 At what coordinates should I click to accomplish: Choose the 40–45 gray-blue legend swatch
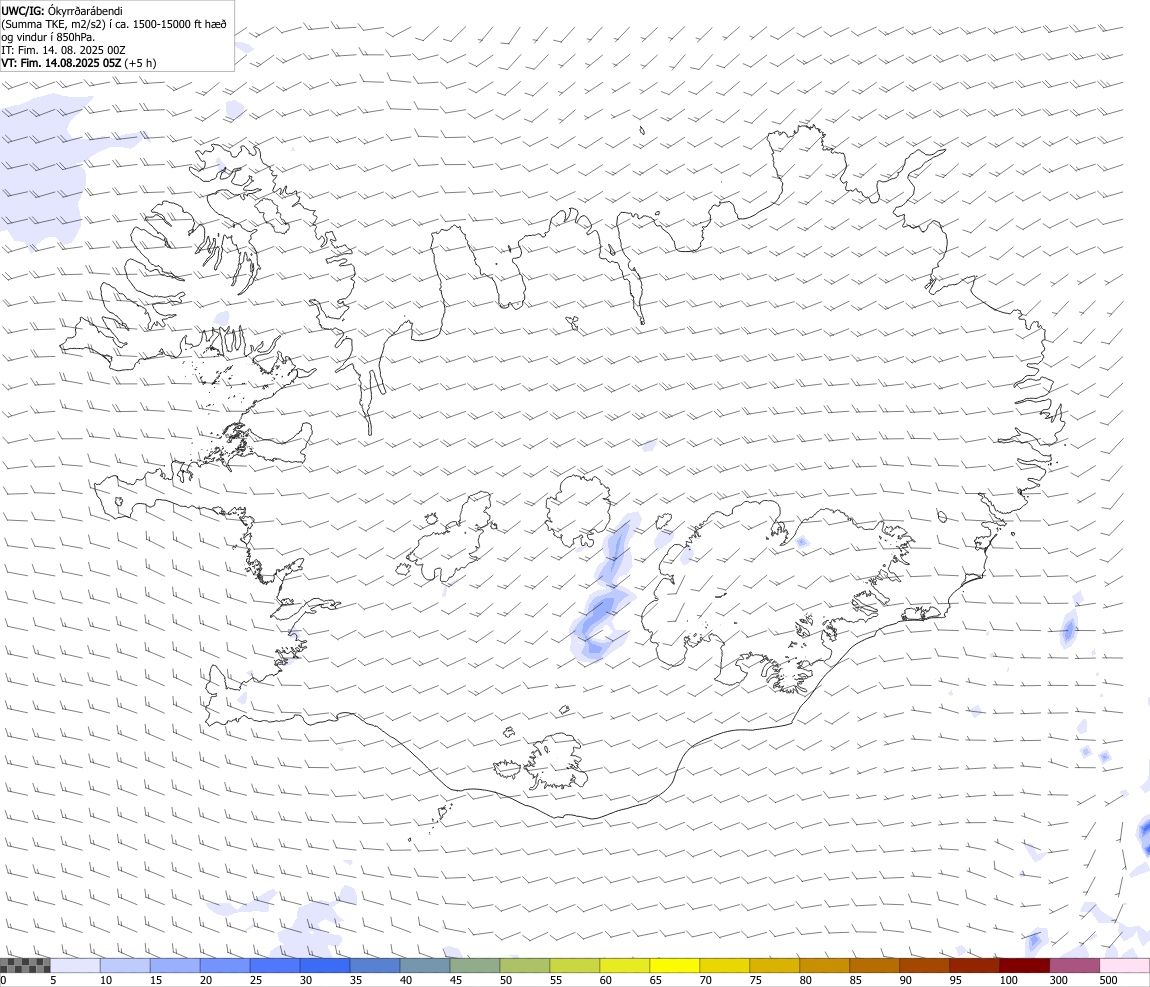tap(425, 965)
